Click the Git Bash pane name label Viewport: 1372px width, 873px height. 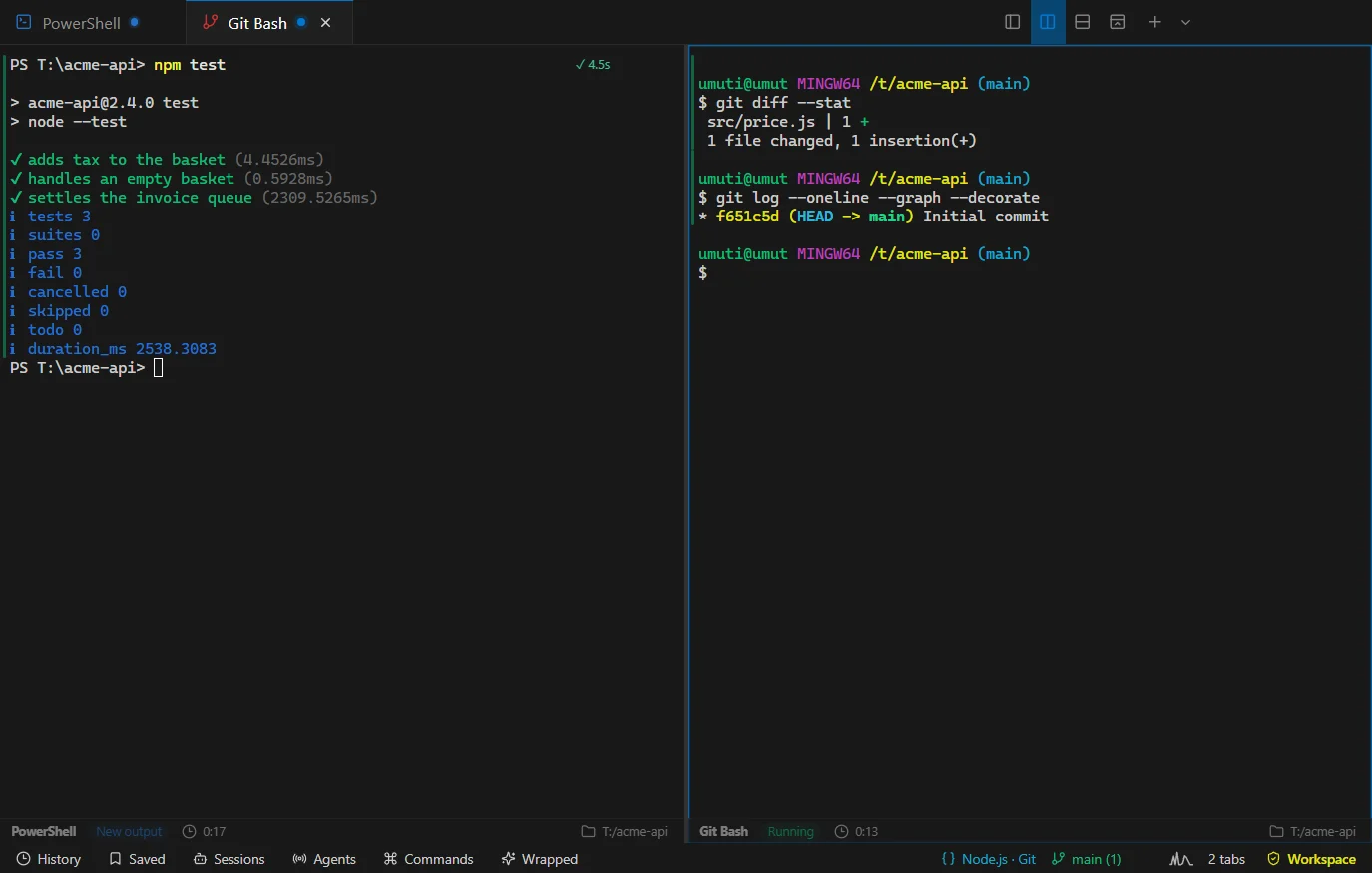(723, 831)
